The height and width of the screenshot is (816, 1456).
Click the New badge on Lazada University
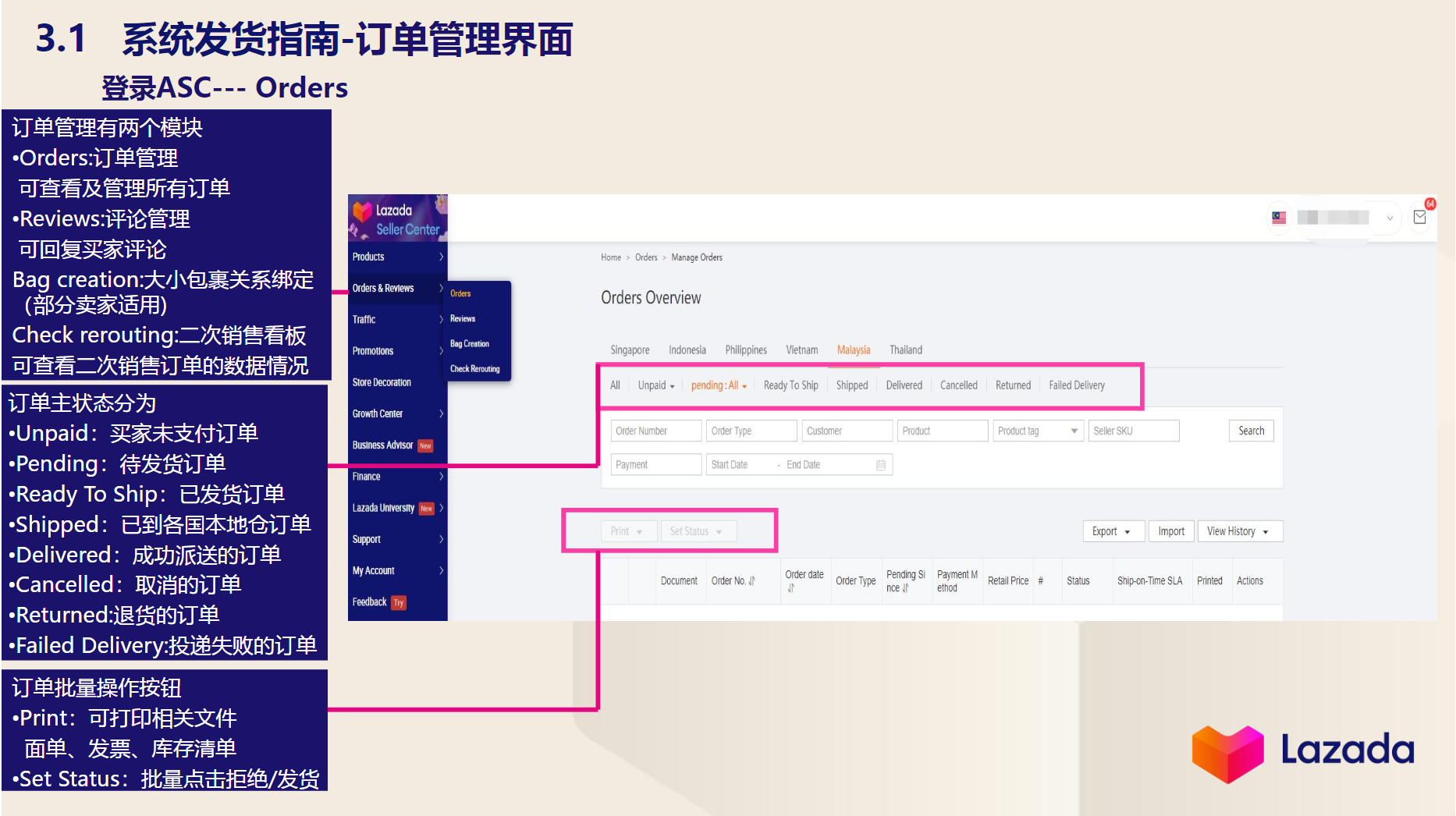click(426, 509)
